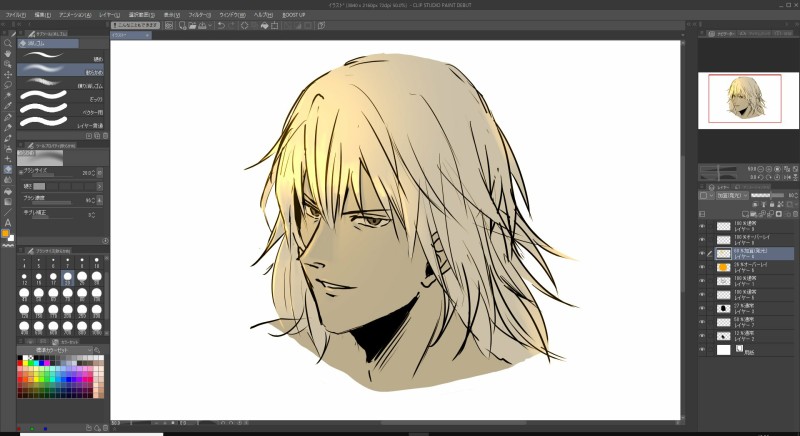Choose the レイヤー貫通 eraser sub tool
The height and width of the screenshot is (436, 800).
click(x=61, y=123)
